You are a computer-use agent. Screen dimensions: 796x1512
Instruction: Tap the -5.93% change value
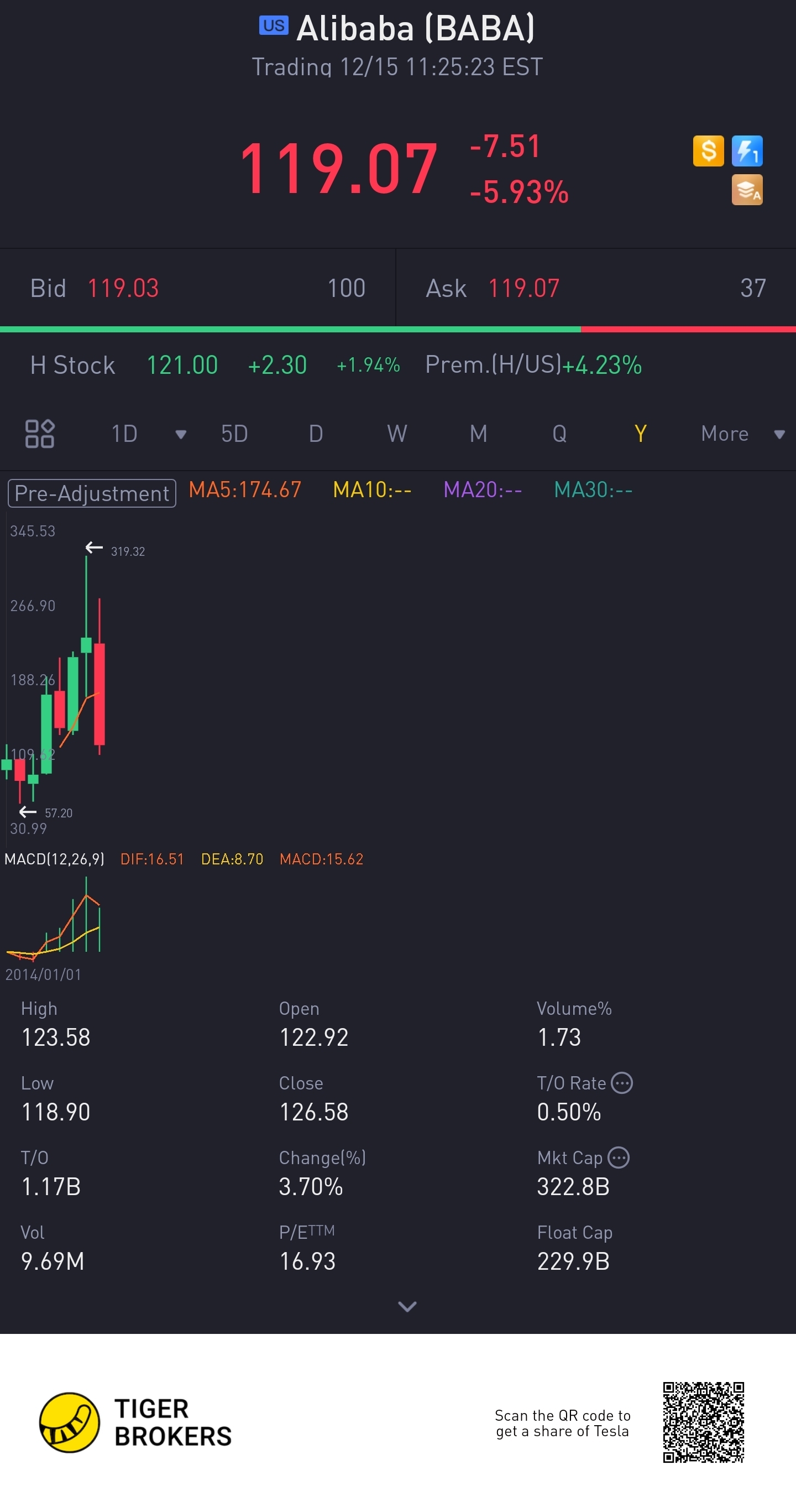(519, 192)
